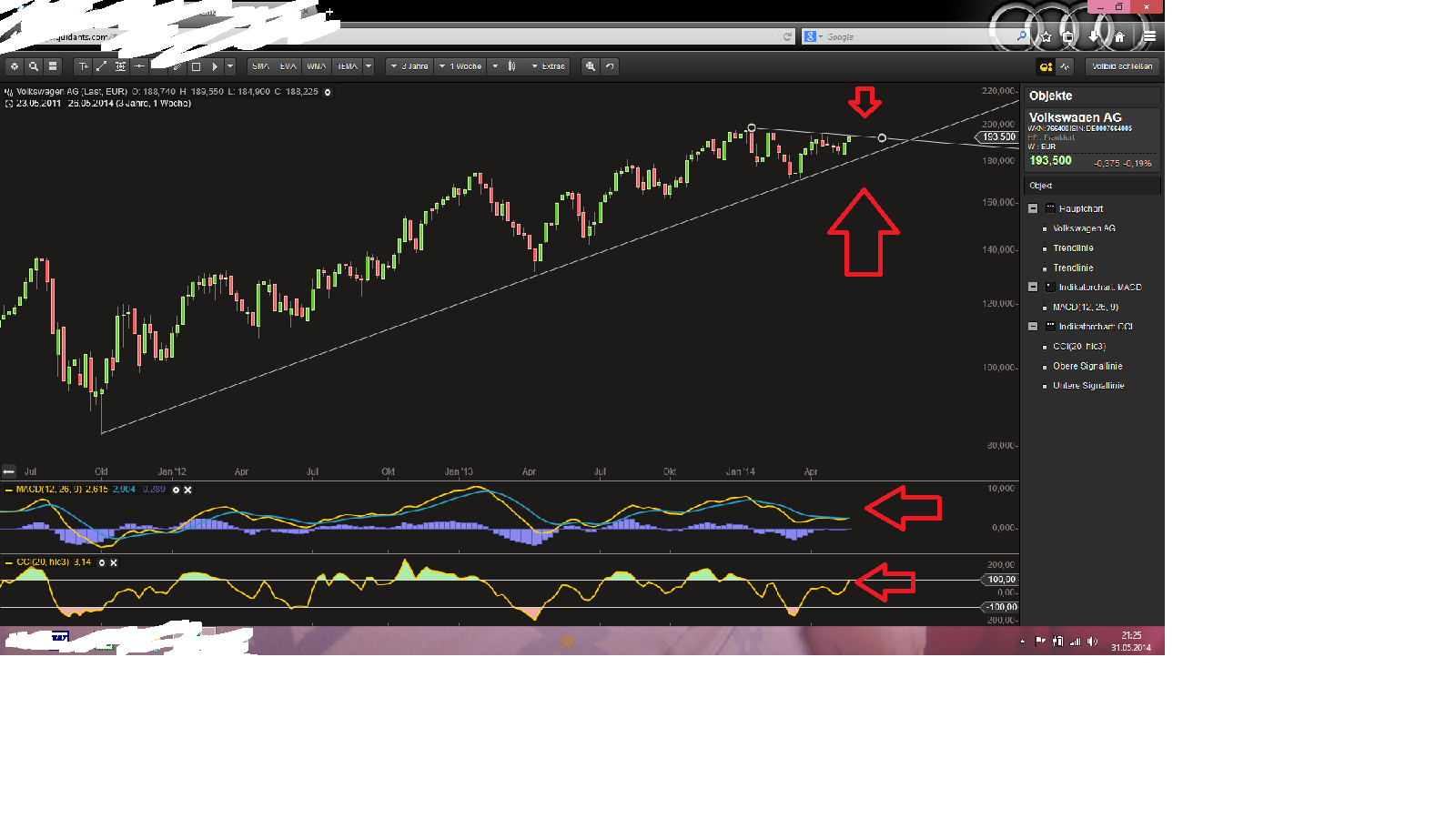Add TEMA moving average indicator
Screen dimensions: 1456x819
point(347,66)
